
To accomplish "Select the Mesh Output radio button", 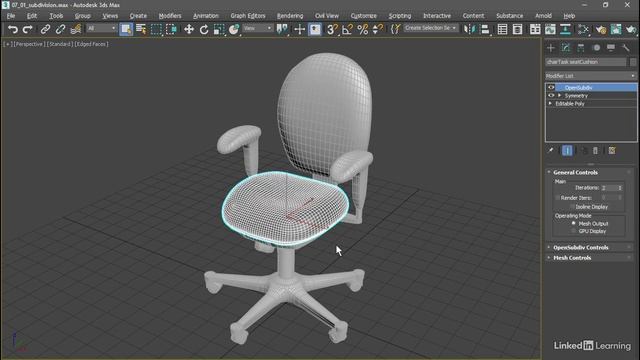I will [x=573, y=224].
